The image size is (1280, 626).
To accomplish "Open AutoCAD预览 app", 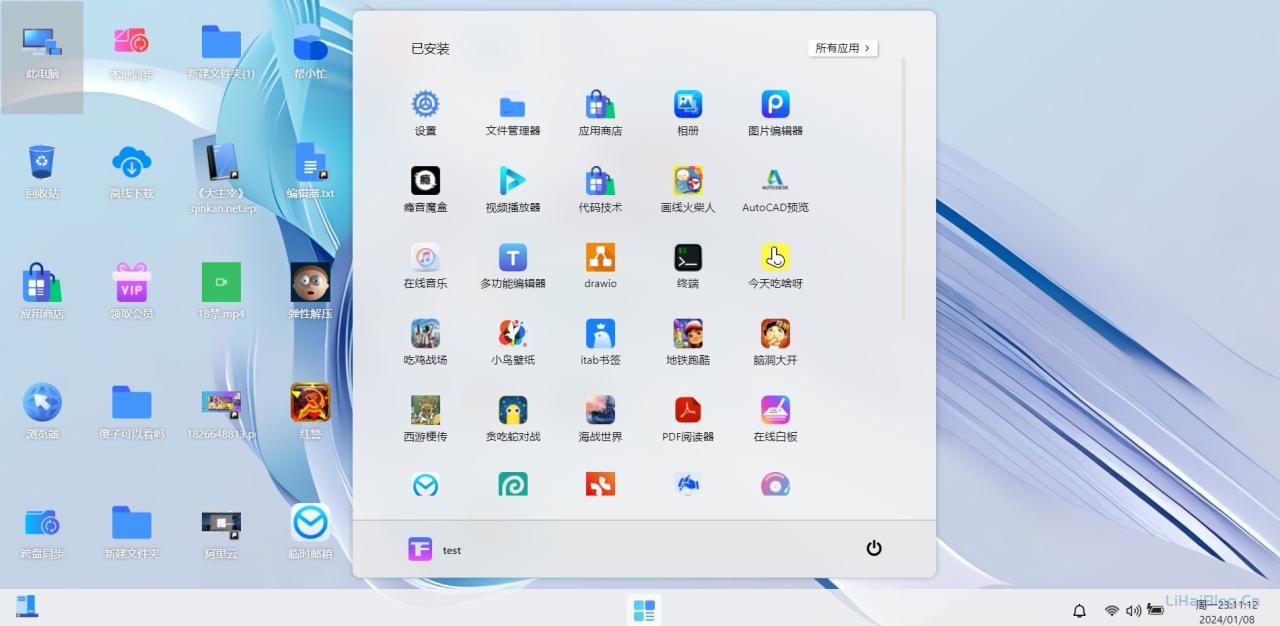I will coord(775,190).
